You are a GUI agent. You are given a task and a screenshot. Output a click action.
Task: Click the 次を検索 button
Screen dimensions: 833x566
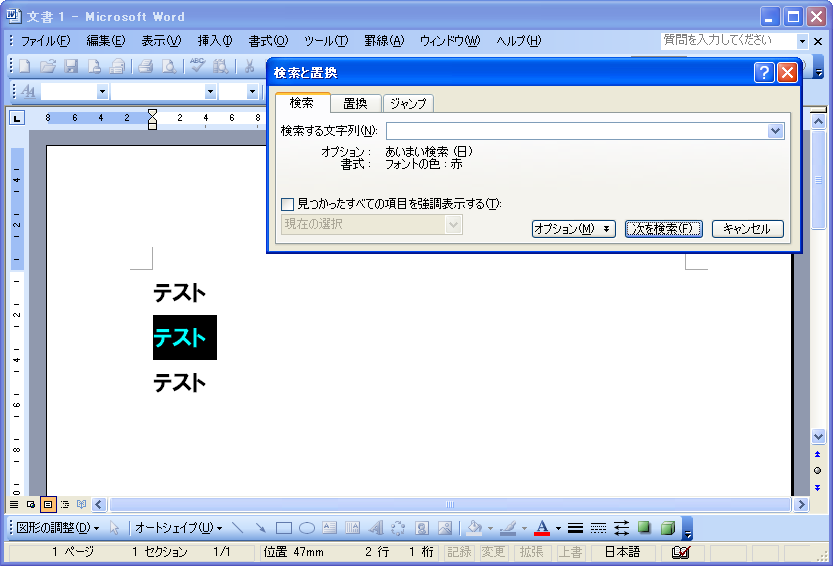664,229
